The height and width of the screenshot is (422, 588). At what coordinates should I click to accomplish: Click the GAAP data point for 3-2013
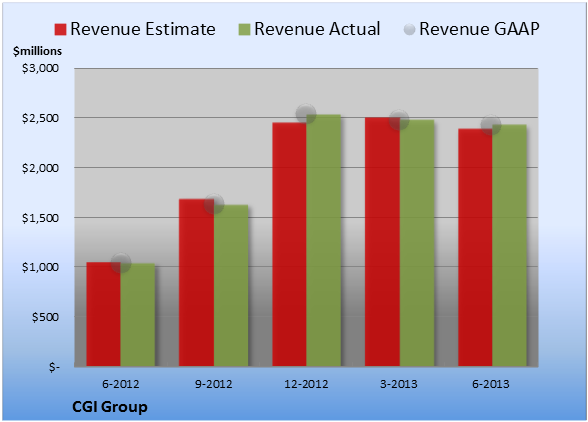tap(399, 120)
